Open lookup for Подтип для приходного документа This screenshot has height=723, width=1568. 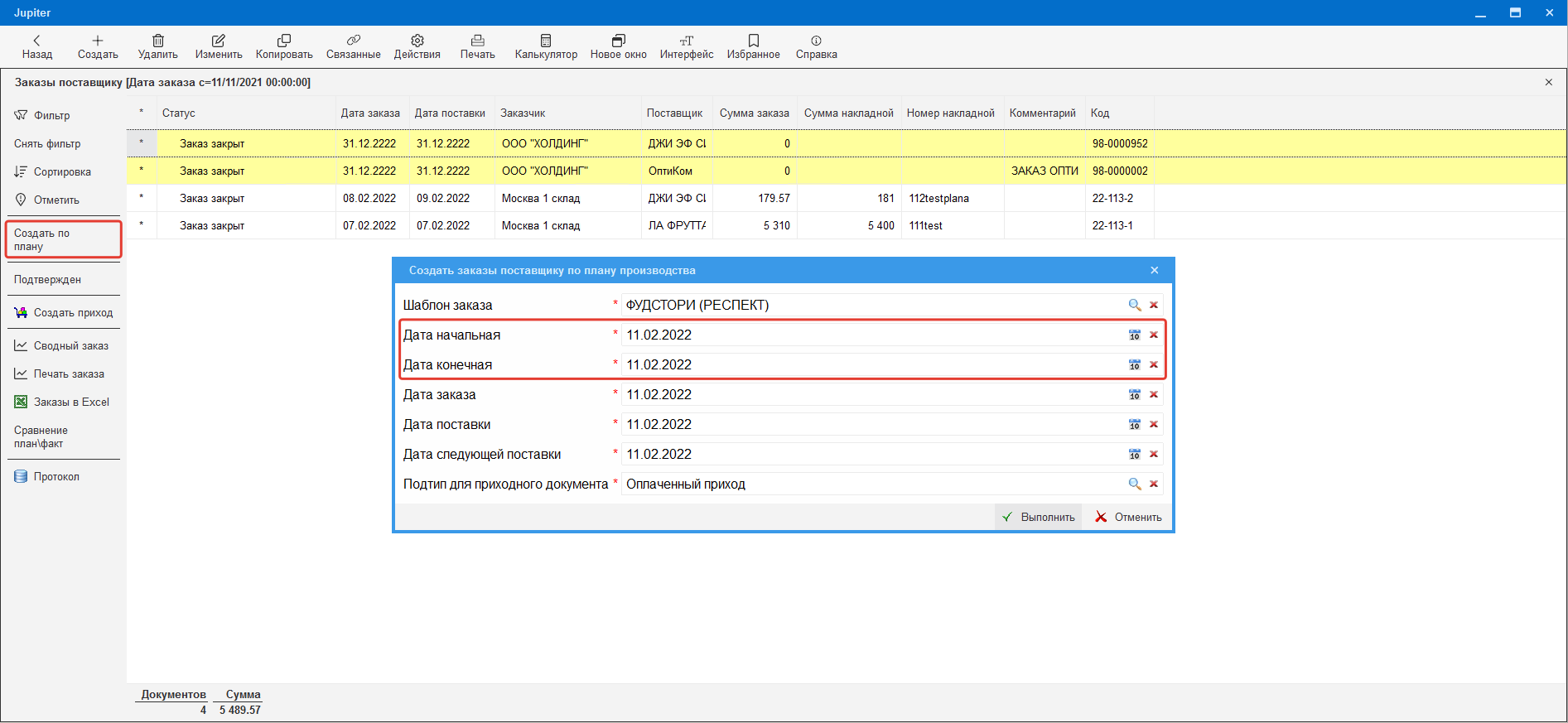coord(1135,484)
